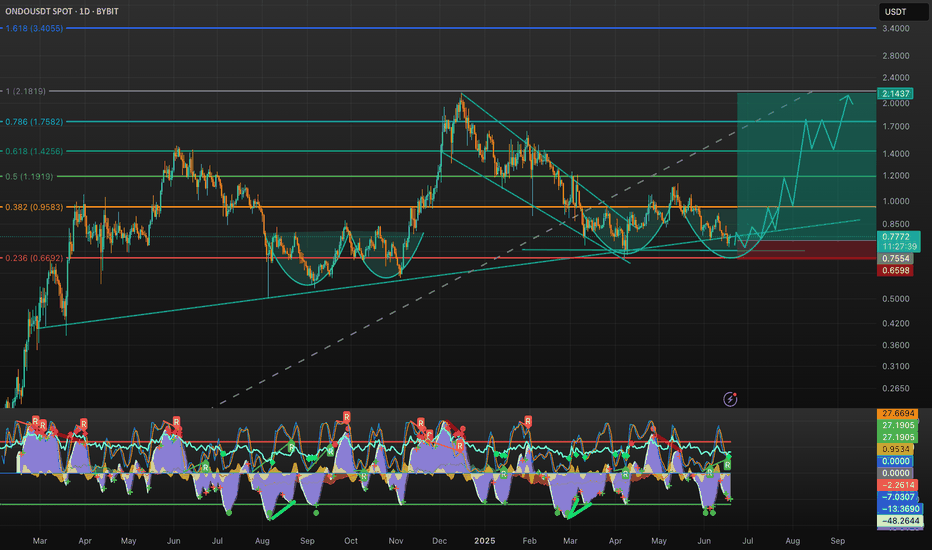Screen dimensions: 932x550
Task: Select the 1 (2.1819) Fibonacci label
Action: pos(26,91)
